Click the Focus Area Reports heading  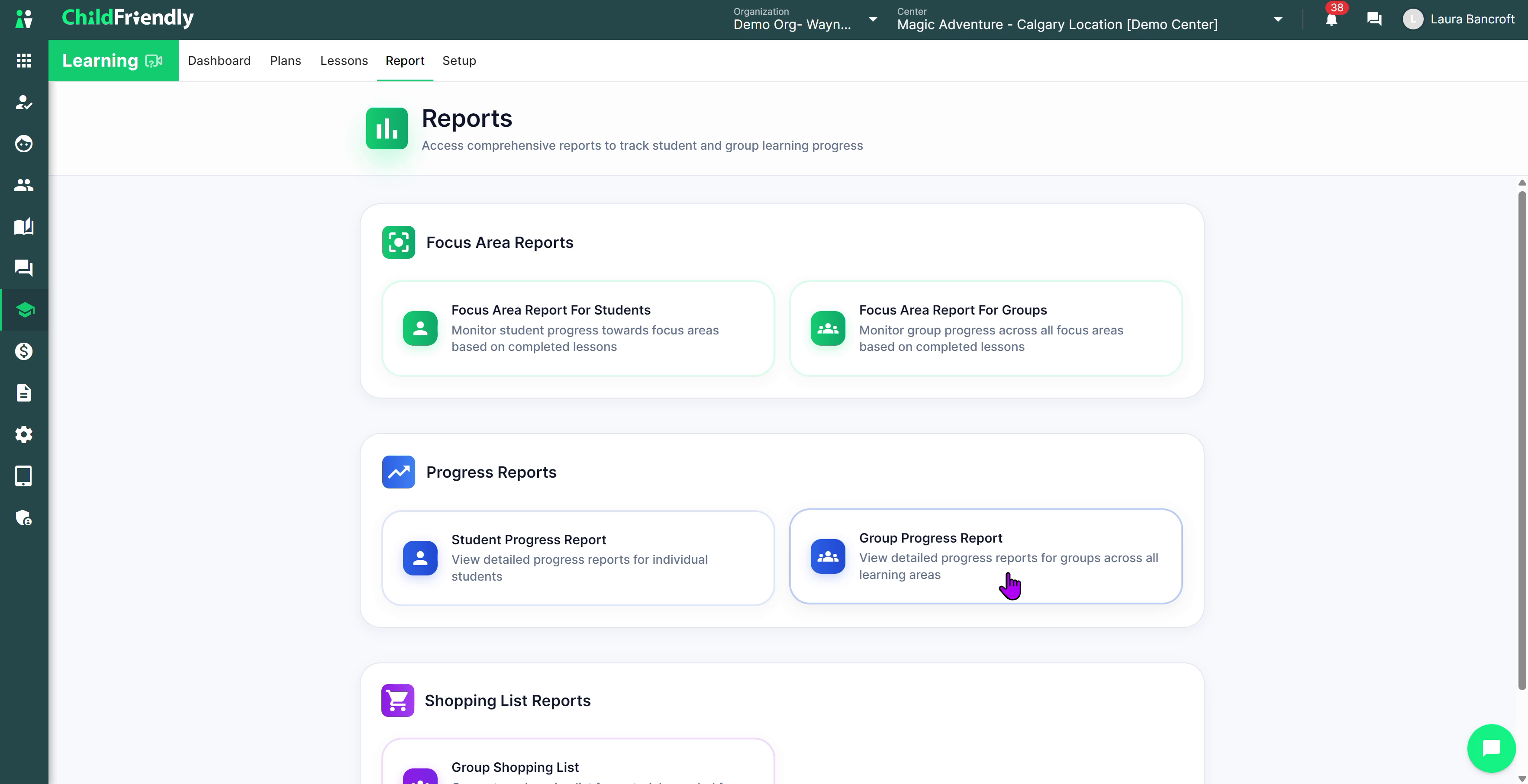(500, 242)
